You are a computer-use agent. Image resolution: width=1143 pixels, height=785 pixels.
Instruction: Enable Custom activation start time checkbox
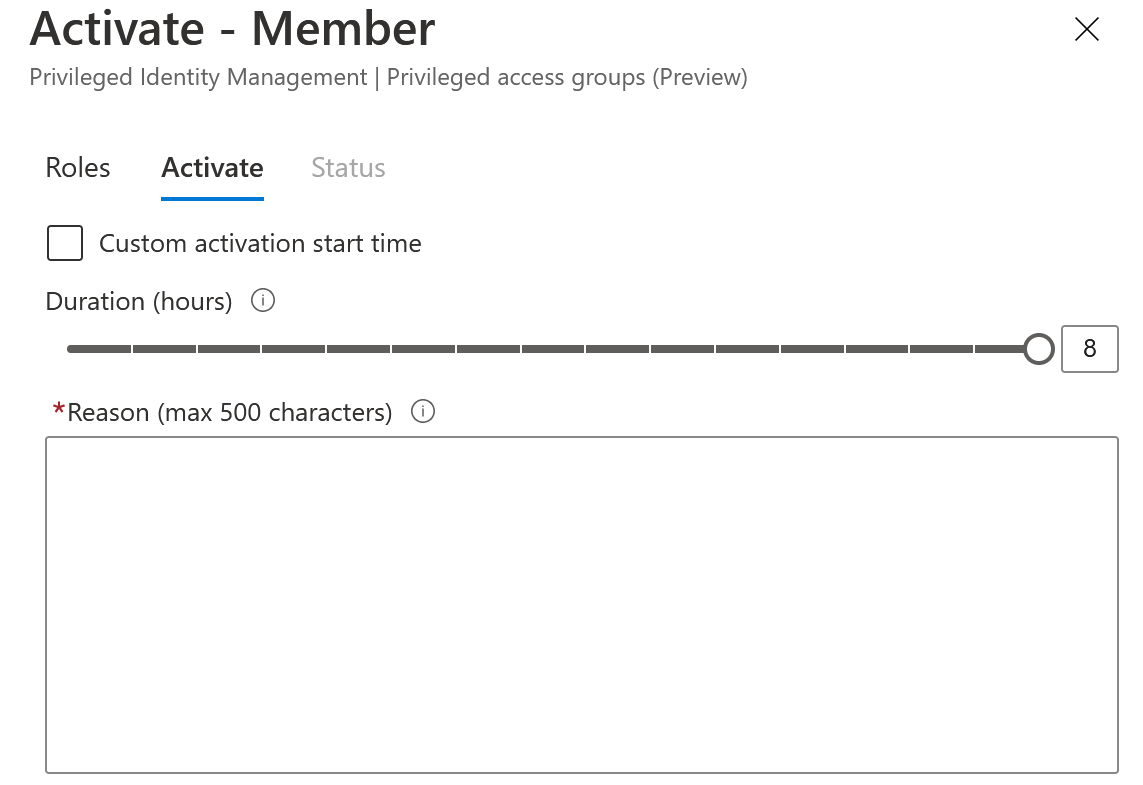(65, 243)
